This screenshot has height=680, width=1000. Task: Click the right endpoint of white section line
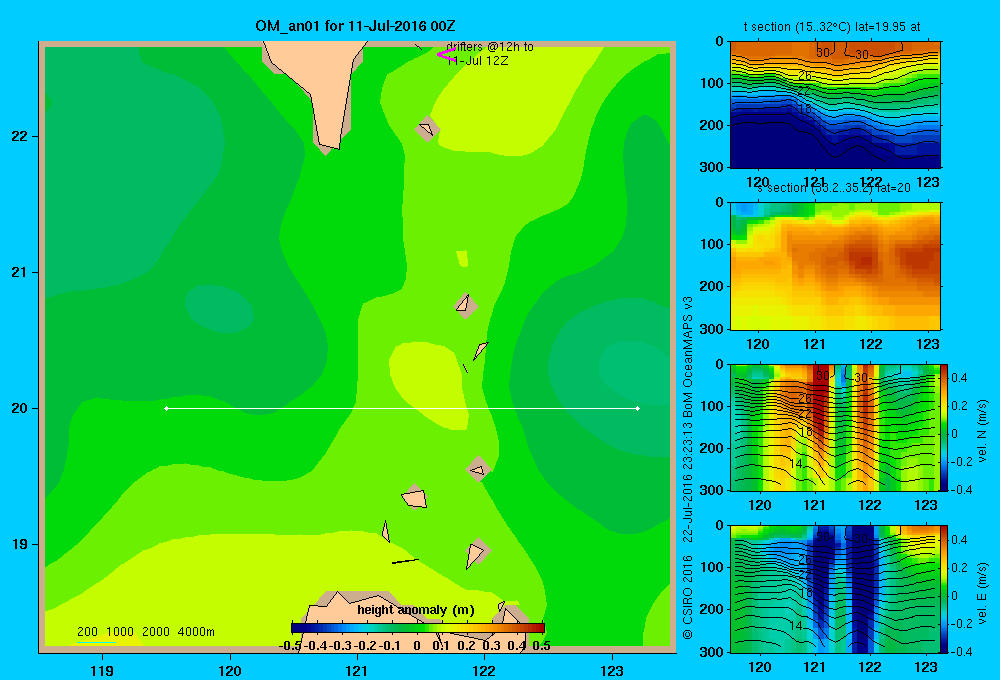pos(638,408)
